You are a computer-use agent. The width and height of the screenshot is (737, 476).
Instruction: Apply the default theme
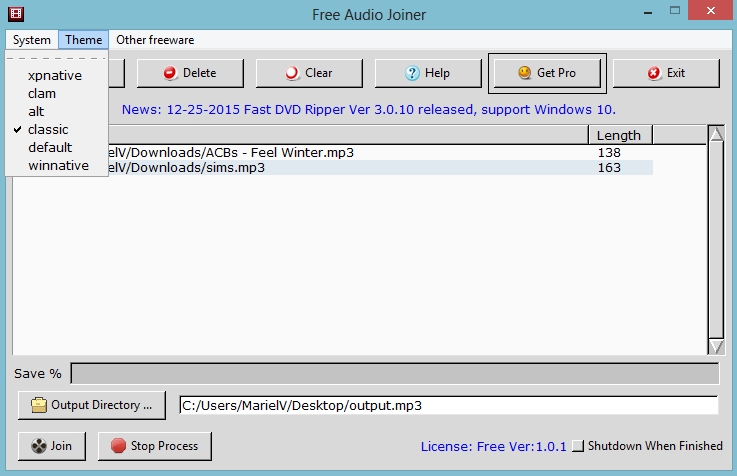click(50, 148)
